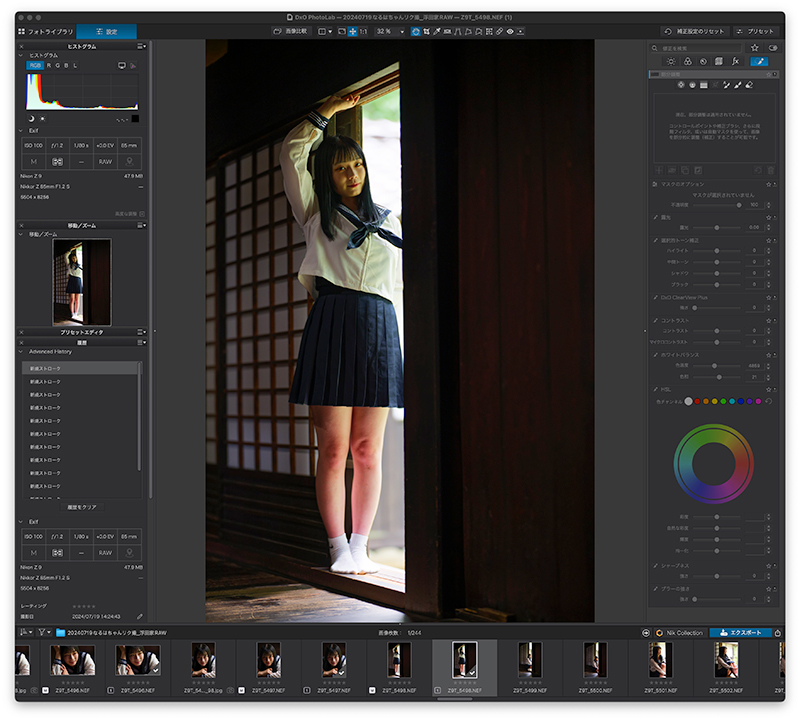Open the fx effects tab
This screenshot has width=800, height=720.
735,62
